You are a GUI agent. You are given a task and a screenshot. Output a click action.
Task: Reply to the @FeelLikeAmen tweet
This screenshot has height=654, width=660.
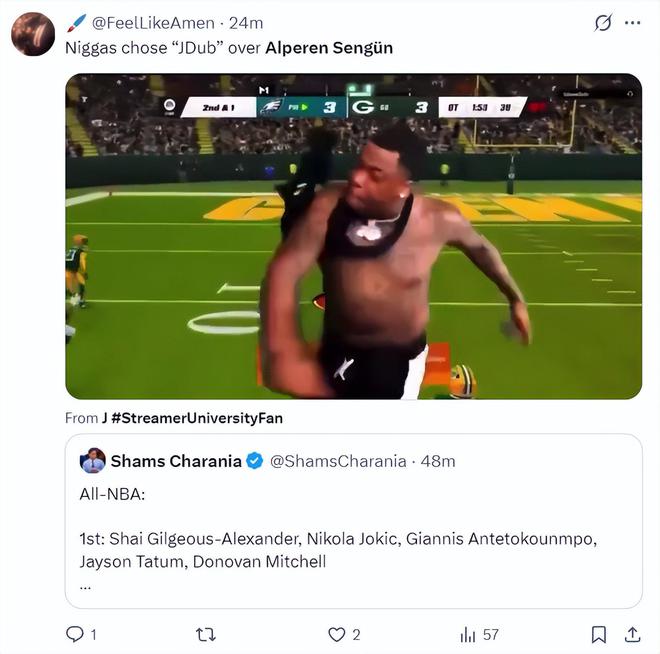point(75,634)
